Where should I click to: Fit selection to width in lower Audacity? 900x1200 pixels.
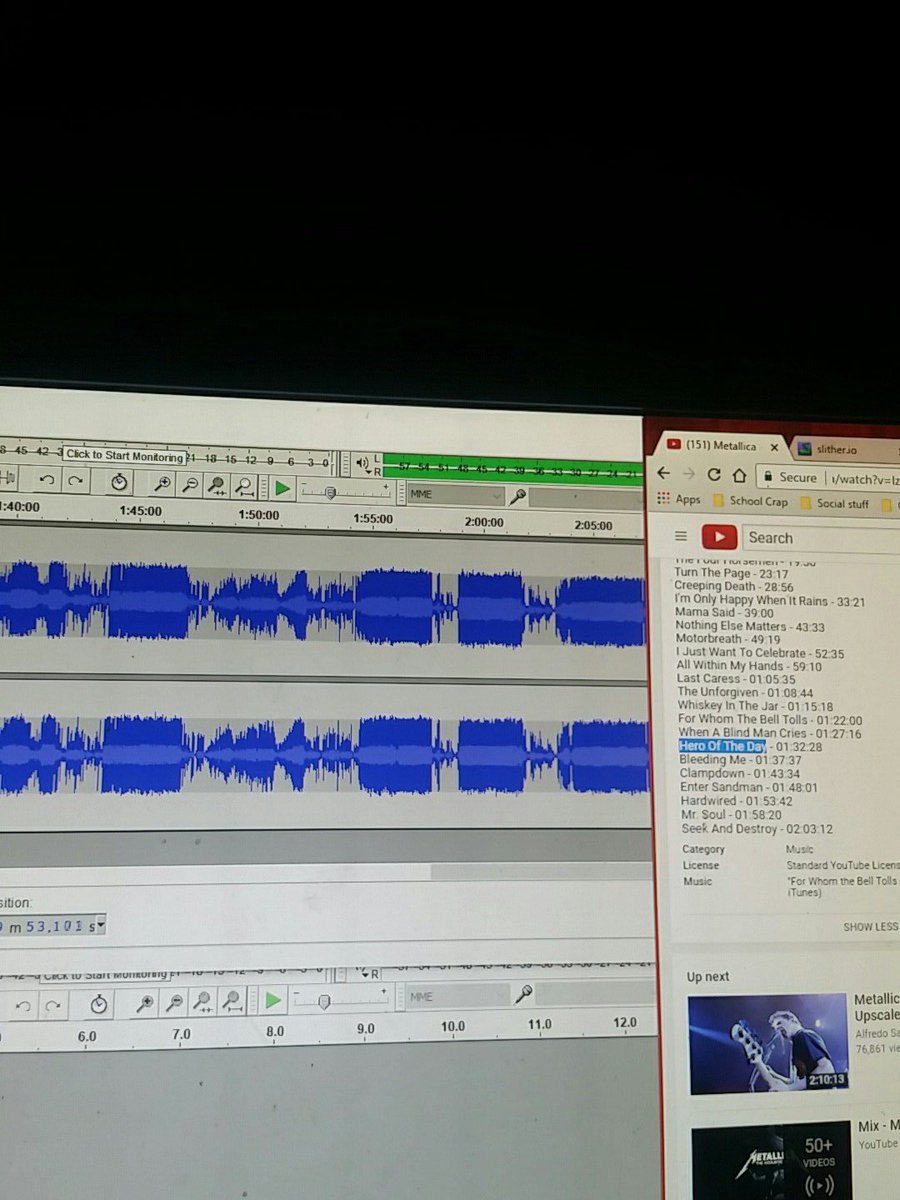[202, 999]
